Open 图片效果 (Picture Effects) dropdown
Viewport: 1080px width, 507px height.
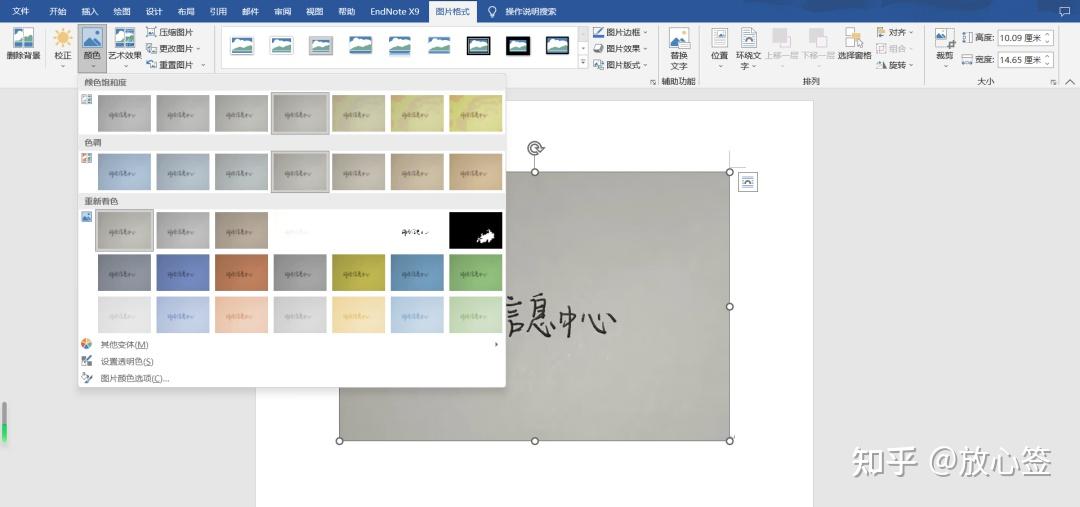621,49
